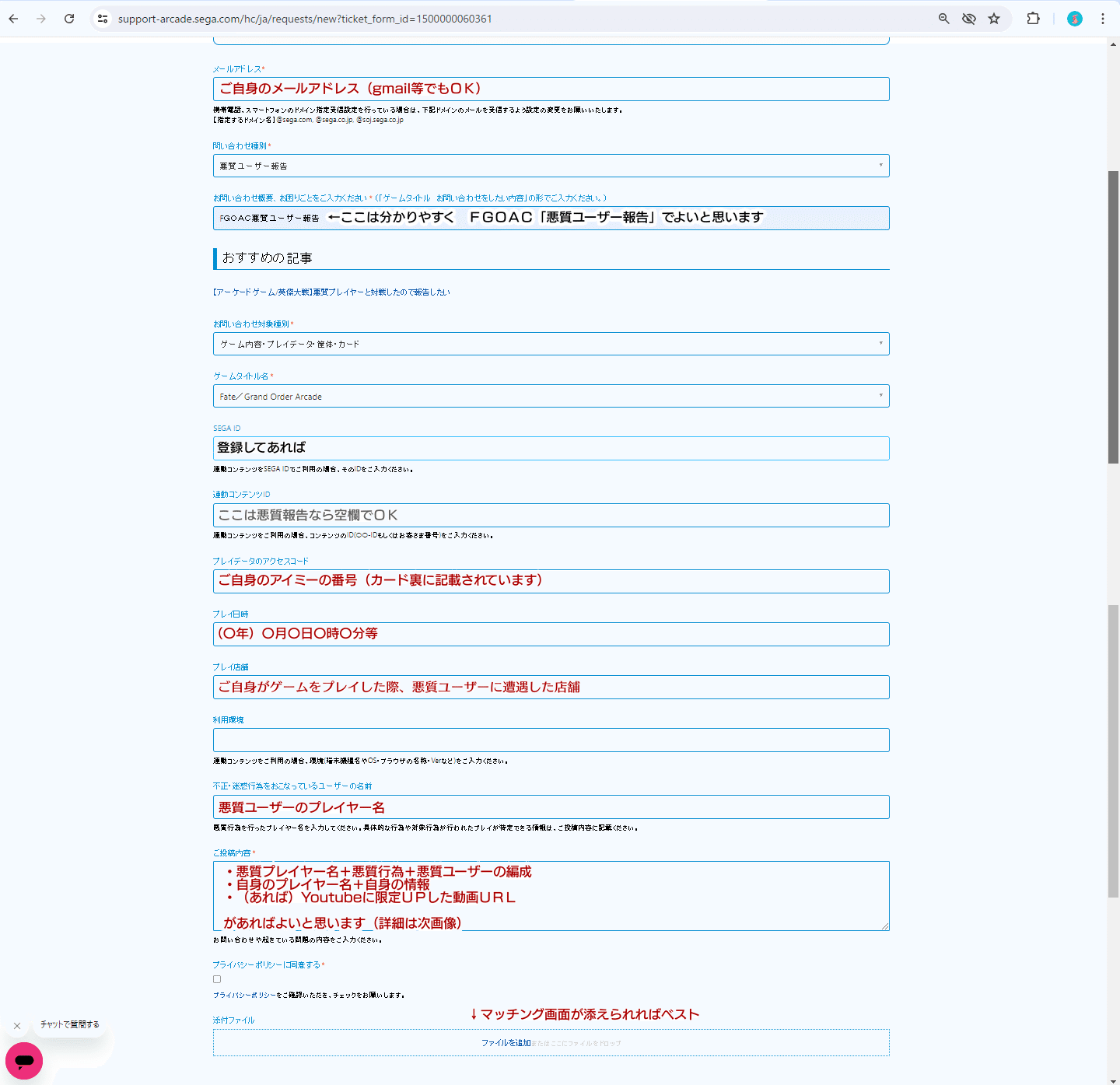Click the zoom magnifier icon in address bar
The height and width of the screenshot is (1085, 1120).
(x=943, y=19)
